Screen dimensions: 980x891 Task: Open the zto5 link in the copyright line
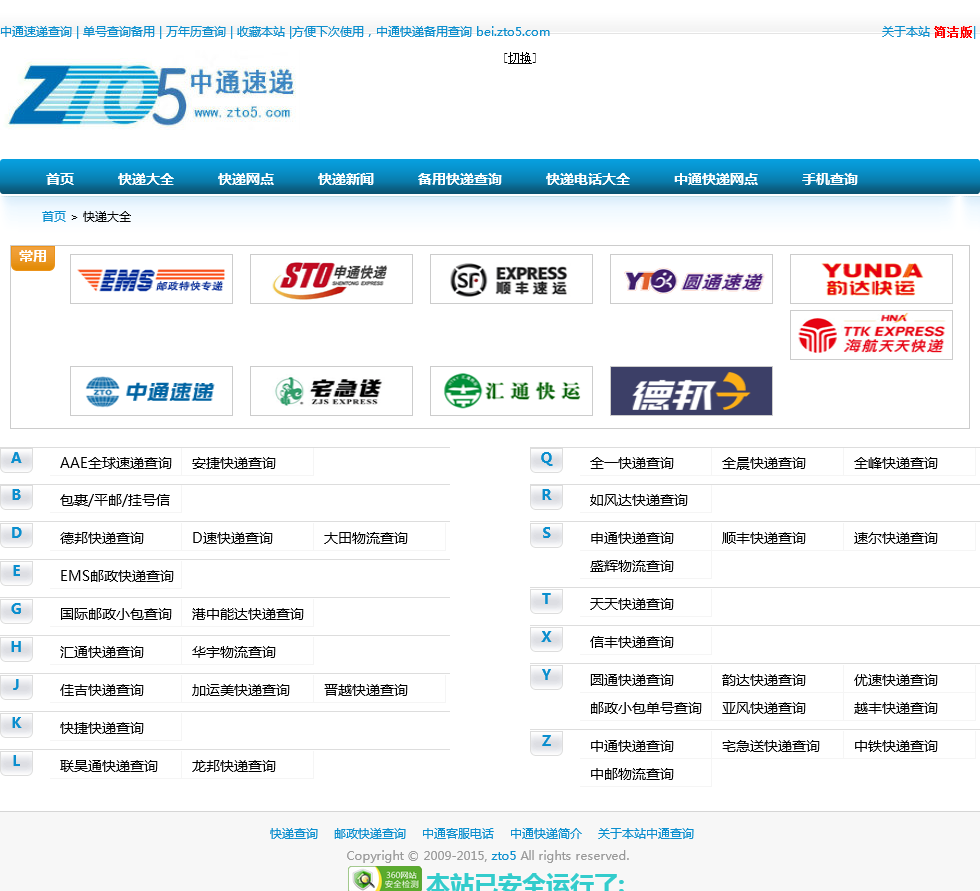click(504, 855)
